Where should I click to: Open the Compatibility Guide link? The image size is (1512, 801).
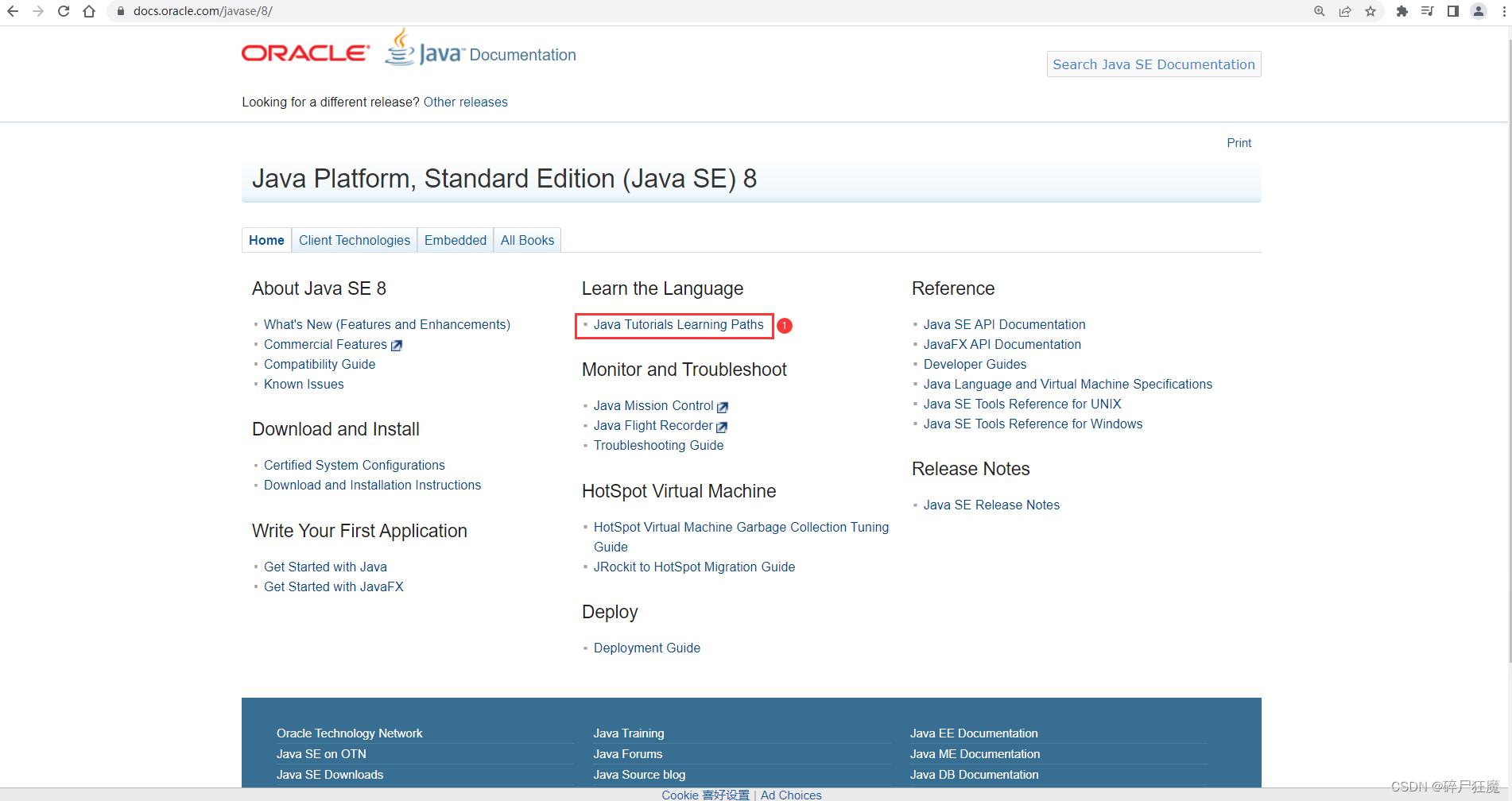tap(320, 364)
